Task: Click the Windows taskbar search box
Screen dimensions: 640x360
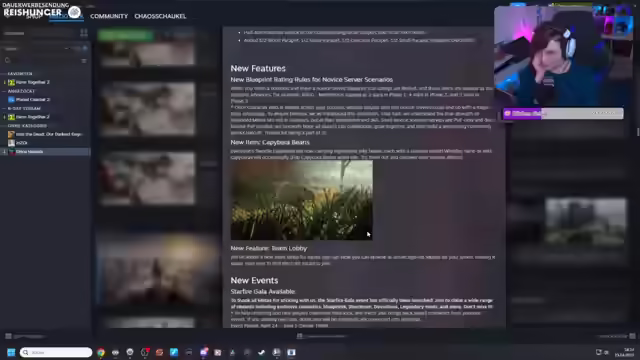Action: point(56,352)
